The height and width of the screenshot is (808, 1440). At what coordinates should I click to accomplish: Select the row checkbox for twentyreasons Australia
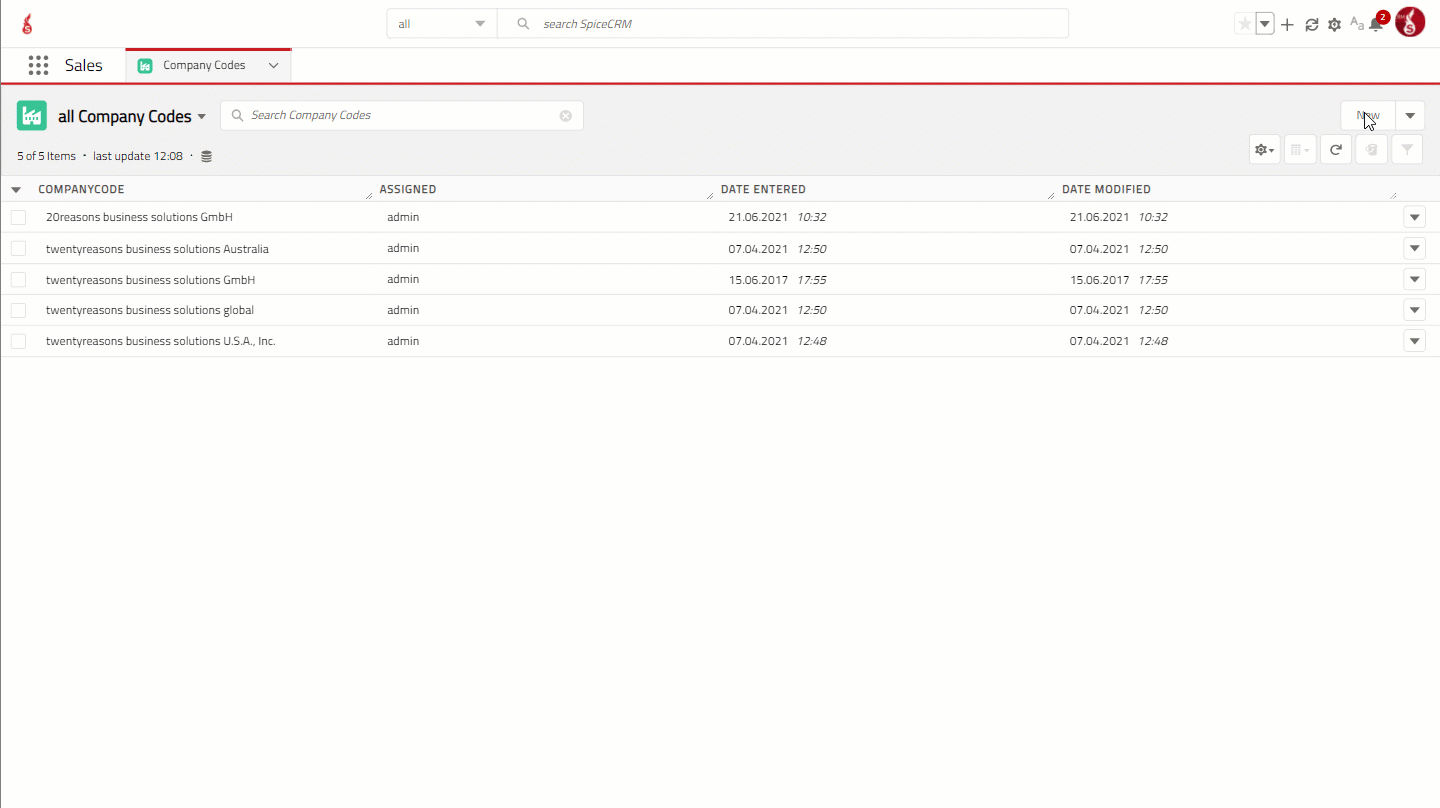point(18,248)
